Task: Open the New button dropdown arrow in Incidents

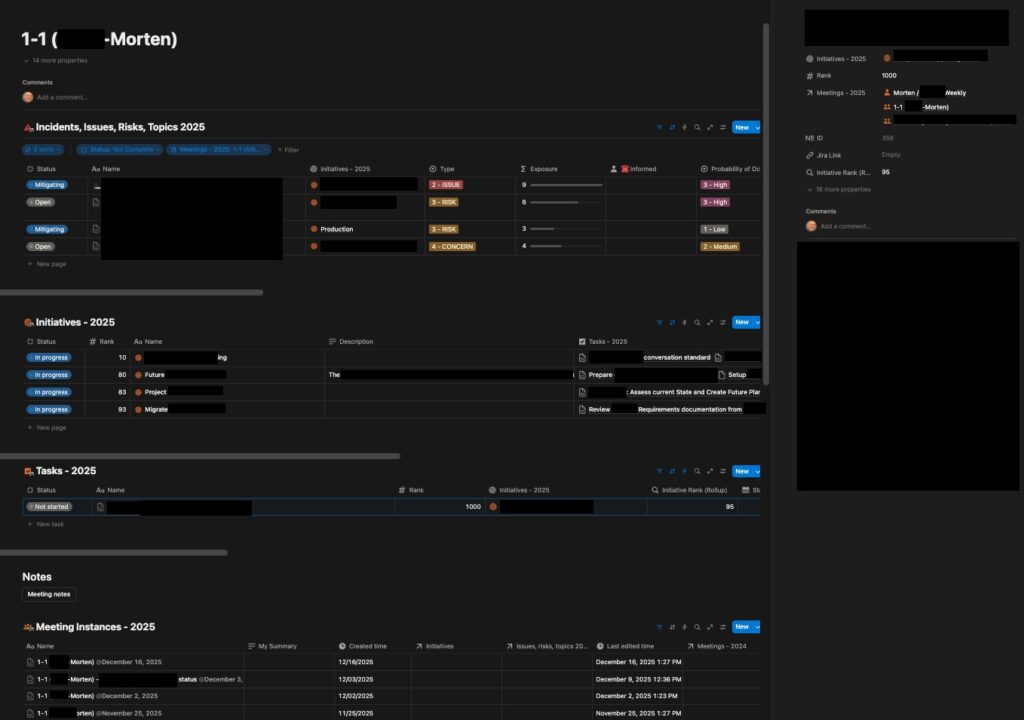Action: (x=757, y=127)
